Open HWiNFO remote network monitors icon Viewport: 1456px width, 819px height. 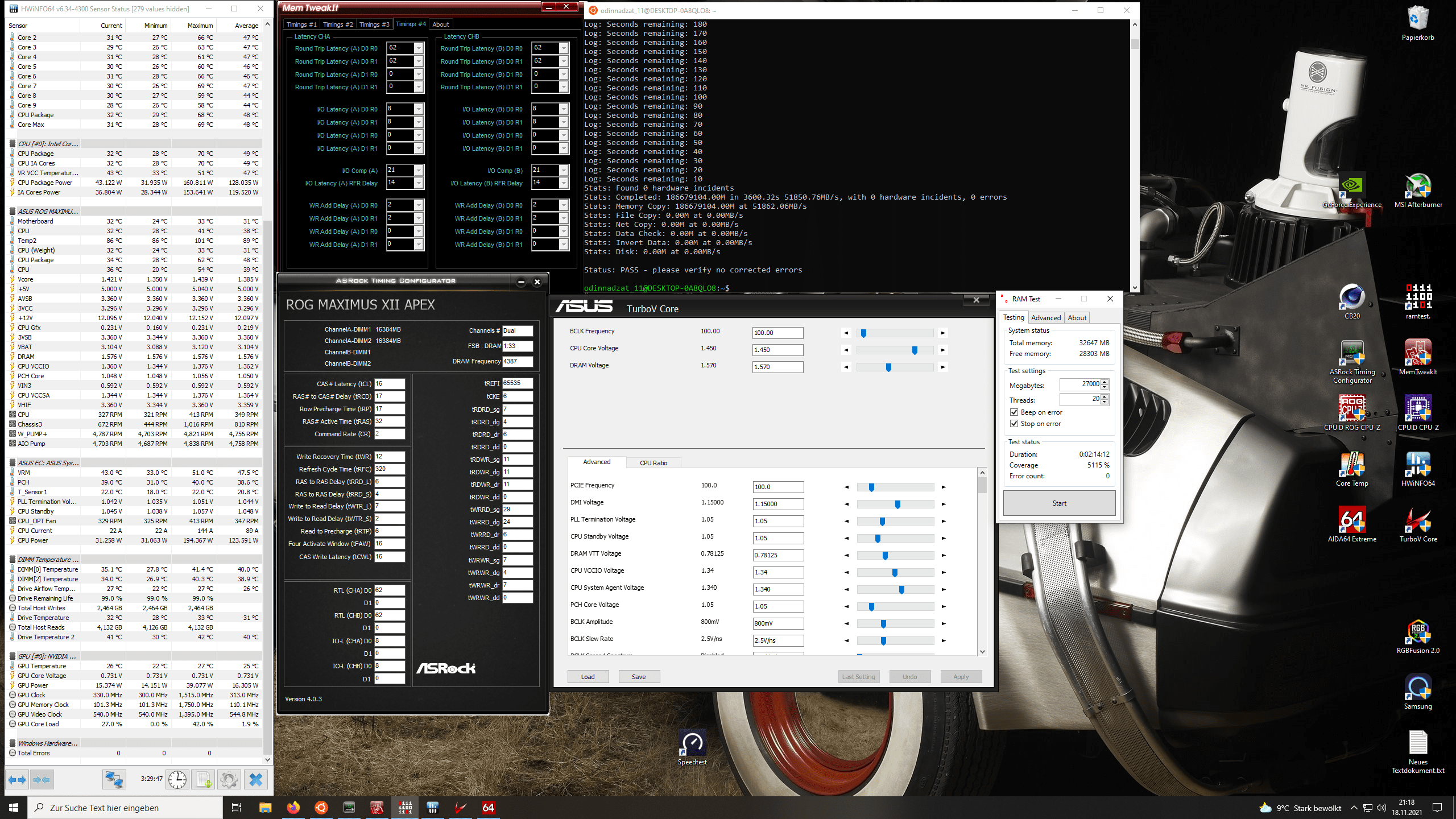[114, 779]
